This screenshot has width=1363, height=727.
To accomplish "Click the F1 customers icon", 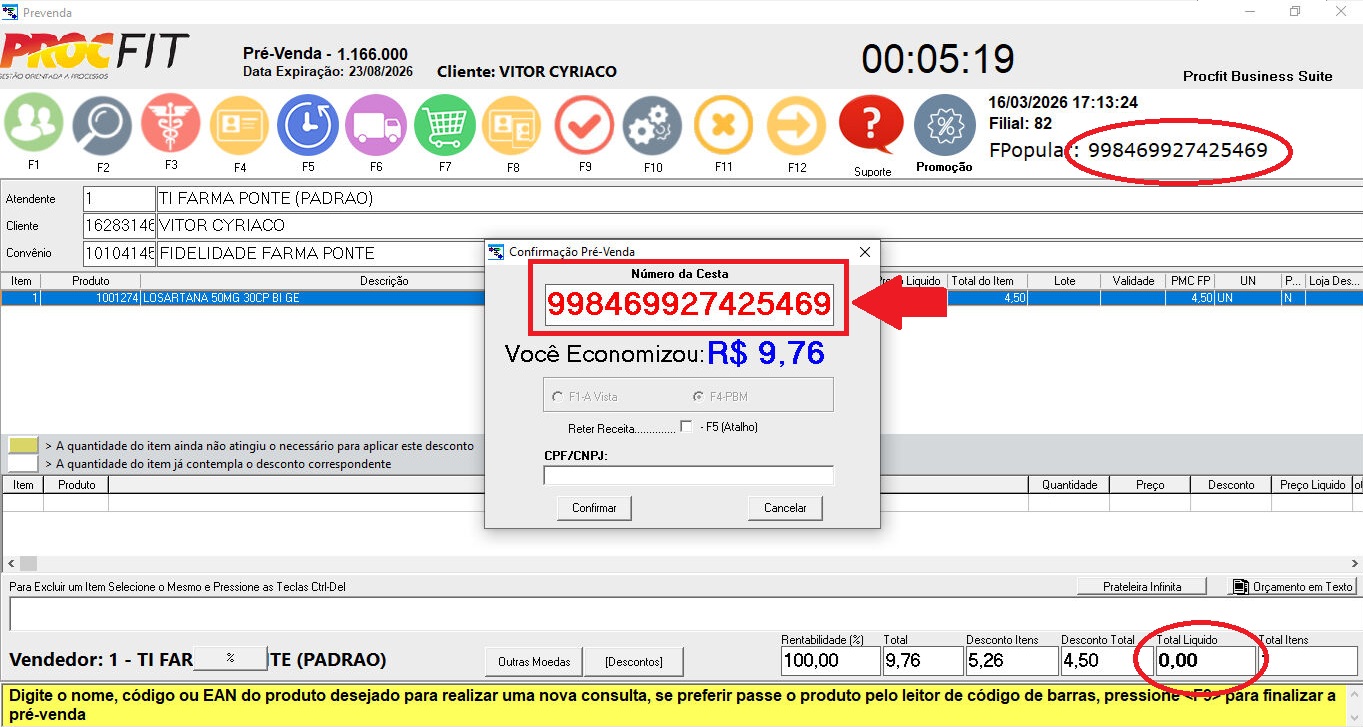I will coord(34,124).
